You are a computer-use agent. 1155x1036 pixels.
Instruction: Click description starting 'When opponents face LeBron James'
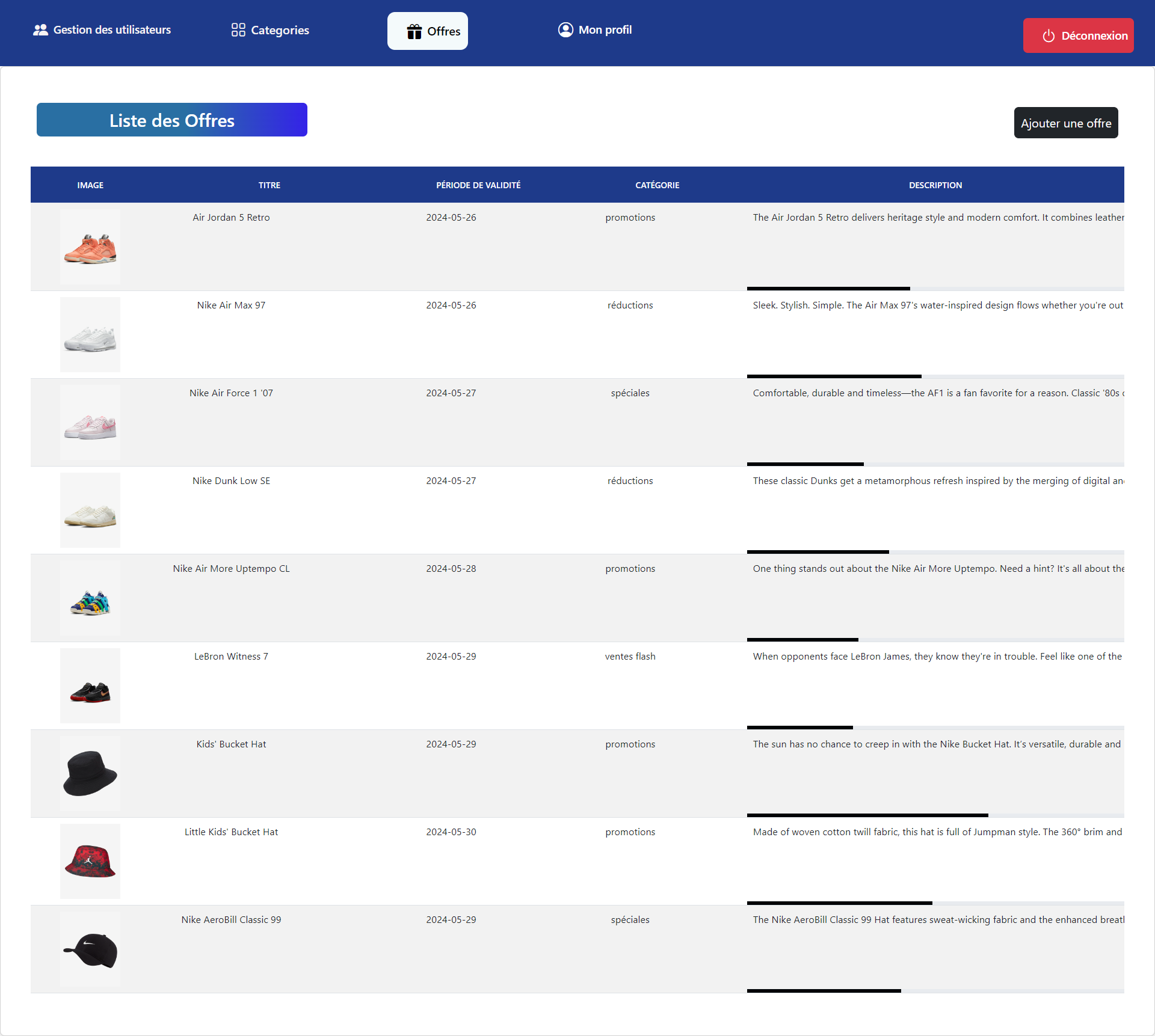[937, 657]
